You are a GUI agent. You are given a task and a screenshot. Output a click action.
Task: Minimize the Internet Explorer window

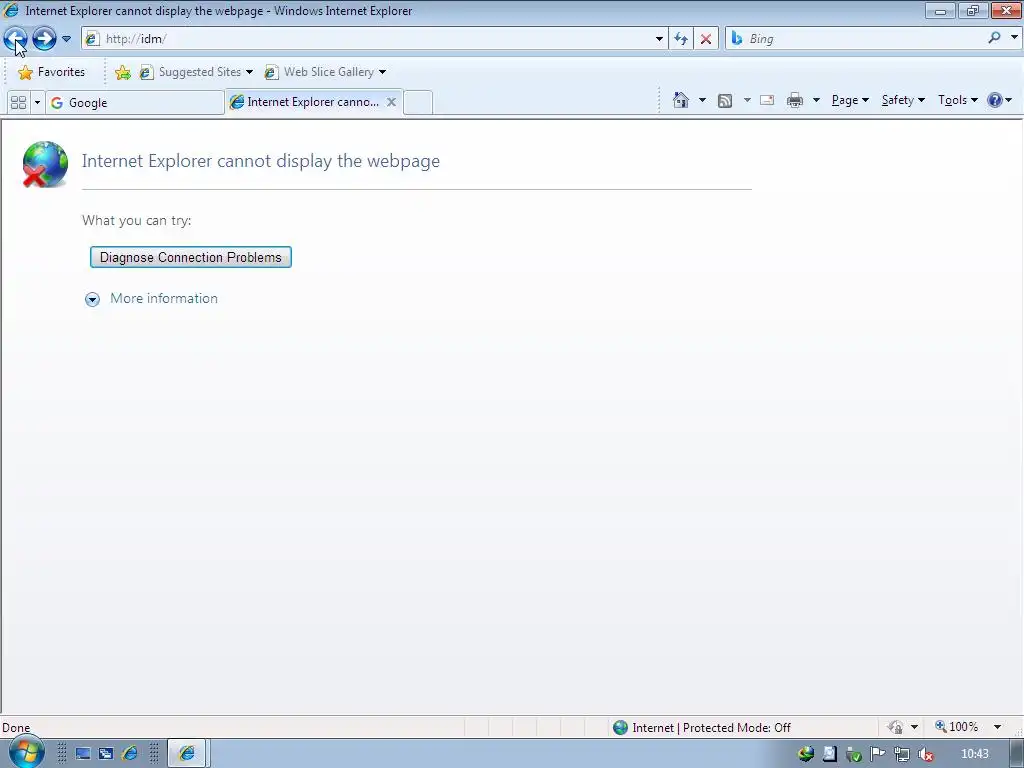[x=940, y=10]
